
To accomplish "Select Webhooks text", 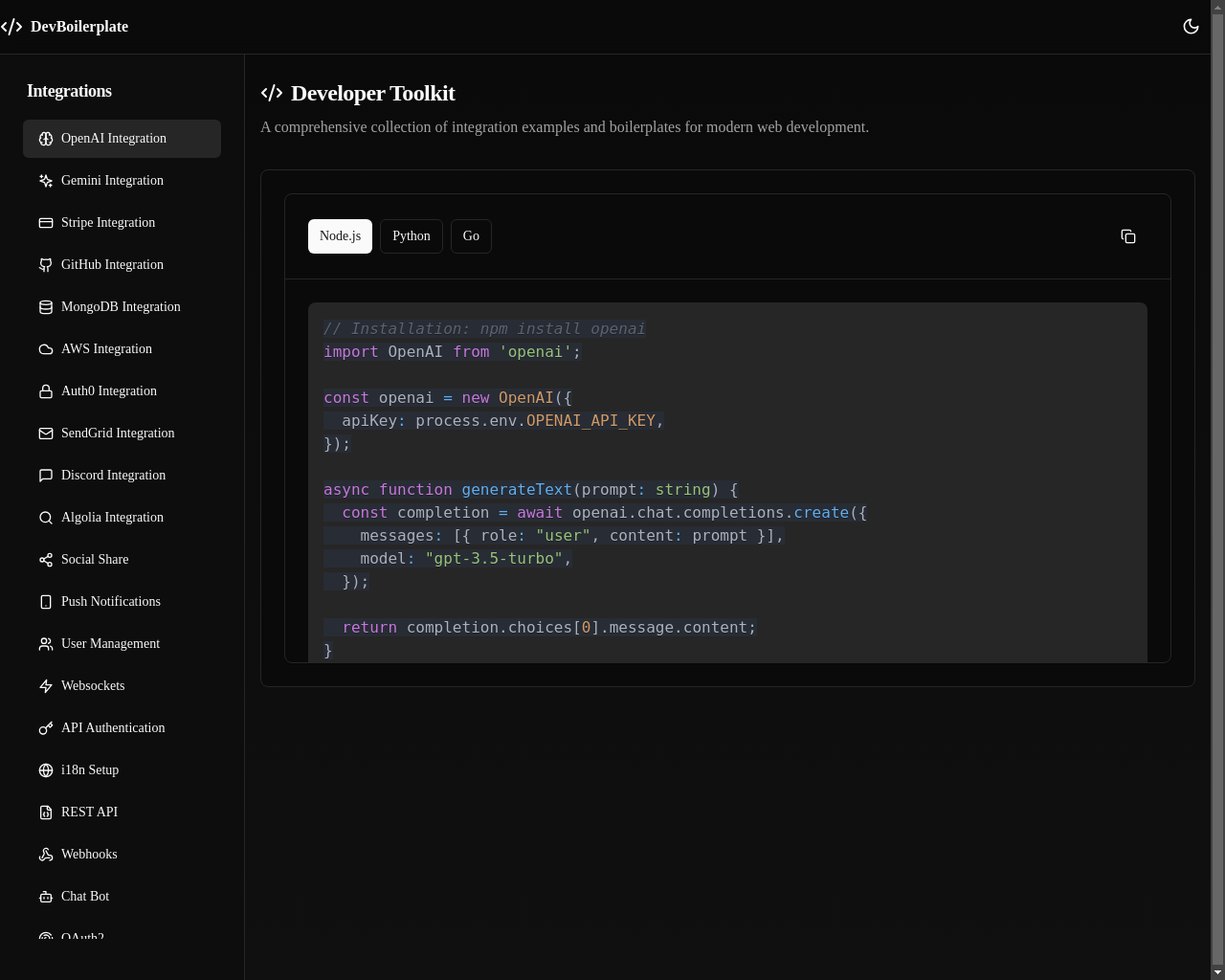I will tap(89, 855).
